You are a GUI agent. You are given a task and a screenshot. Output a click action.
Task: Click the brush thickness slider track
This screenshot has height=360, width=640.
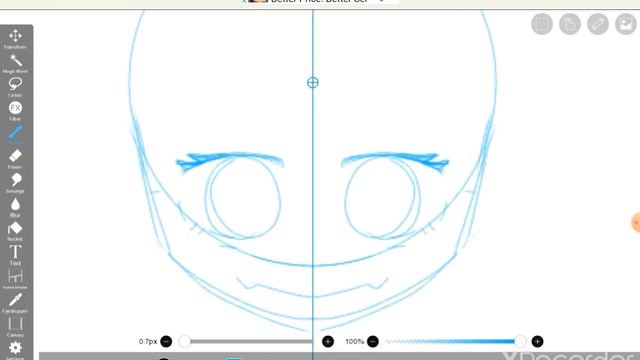tap(247, 341)
